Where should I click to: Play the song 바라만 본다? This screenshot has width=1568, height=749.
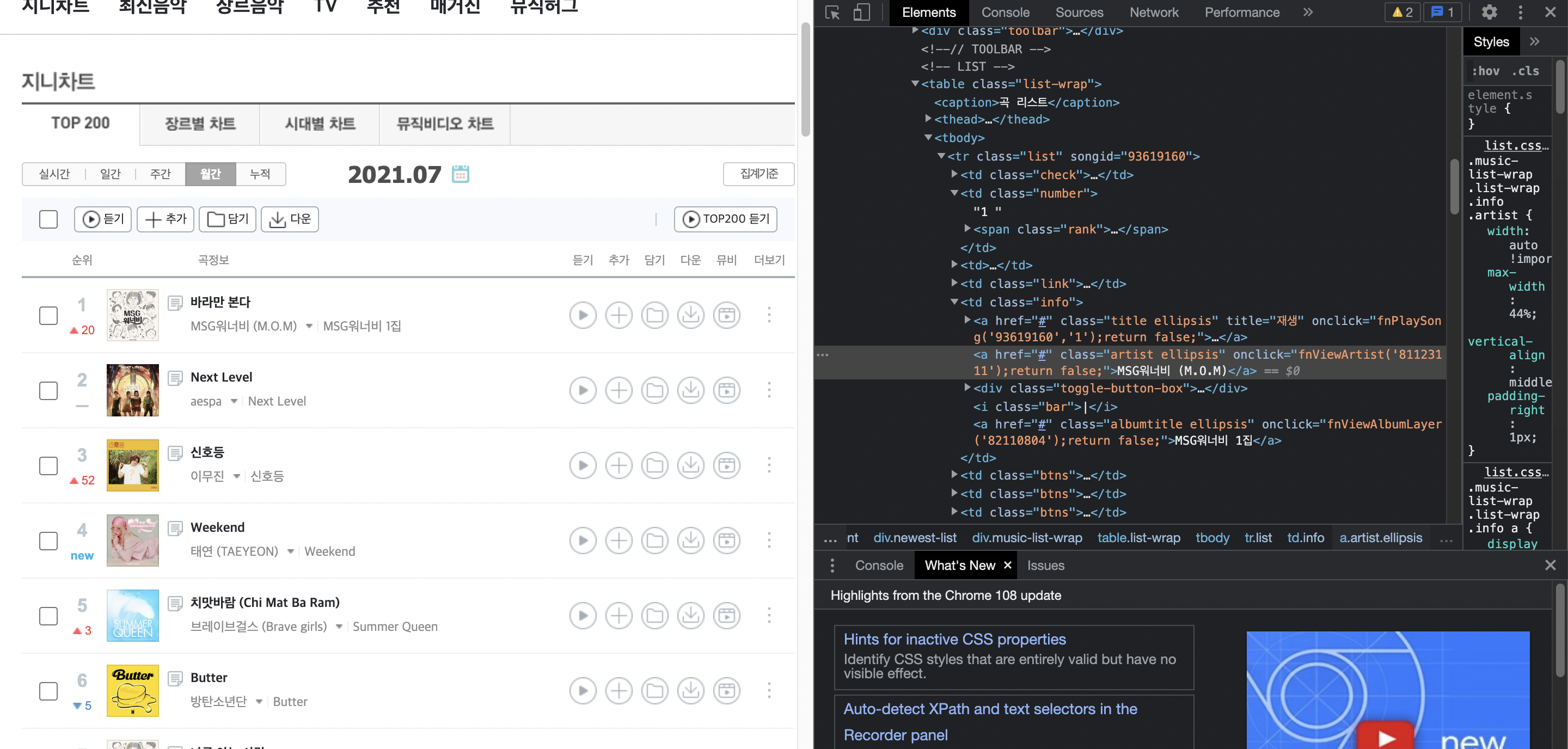click(583, 315)
